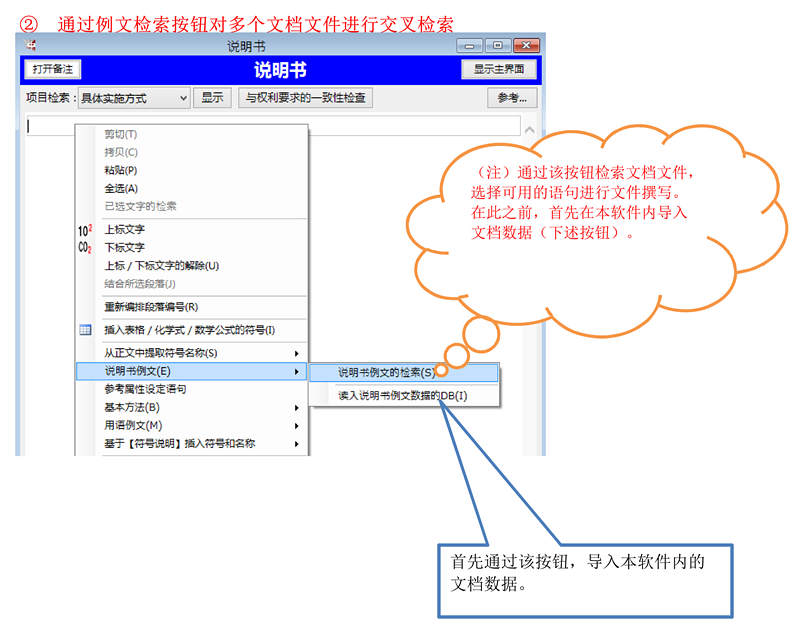Select 读入说明书例文数据的DB(I)
The image size is (800, 625).
[x=404, y=396]
